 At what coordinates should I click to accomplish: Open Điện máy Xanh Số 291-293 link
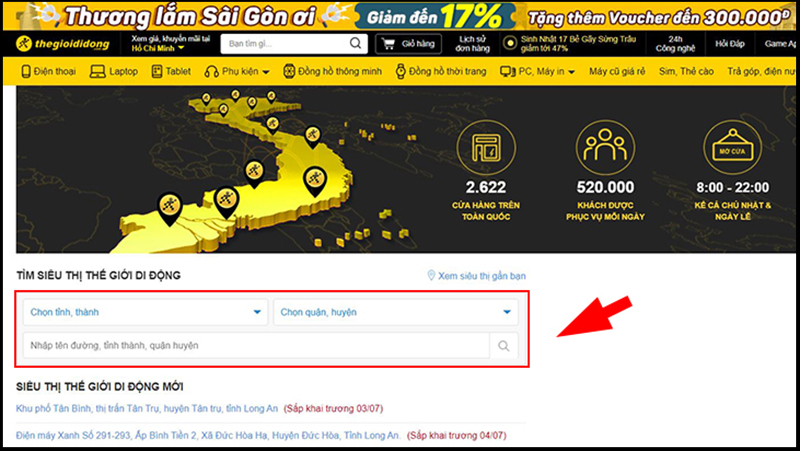coord(208,435)
